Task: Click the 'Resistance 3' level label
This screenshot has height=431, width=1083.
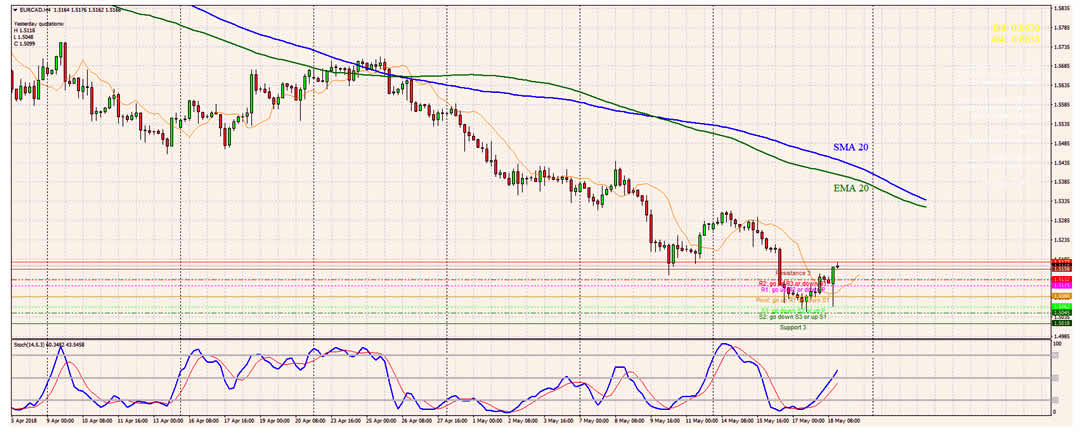Action: coord(793,274)
